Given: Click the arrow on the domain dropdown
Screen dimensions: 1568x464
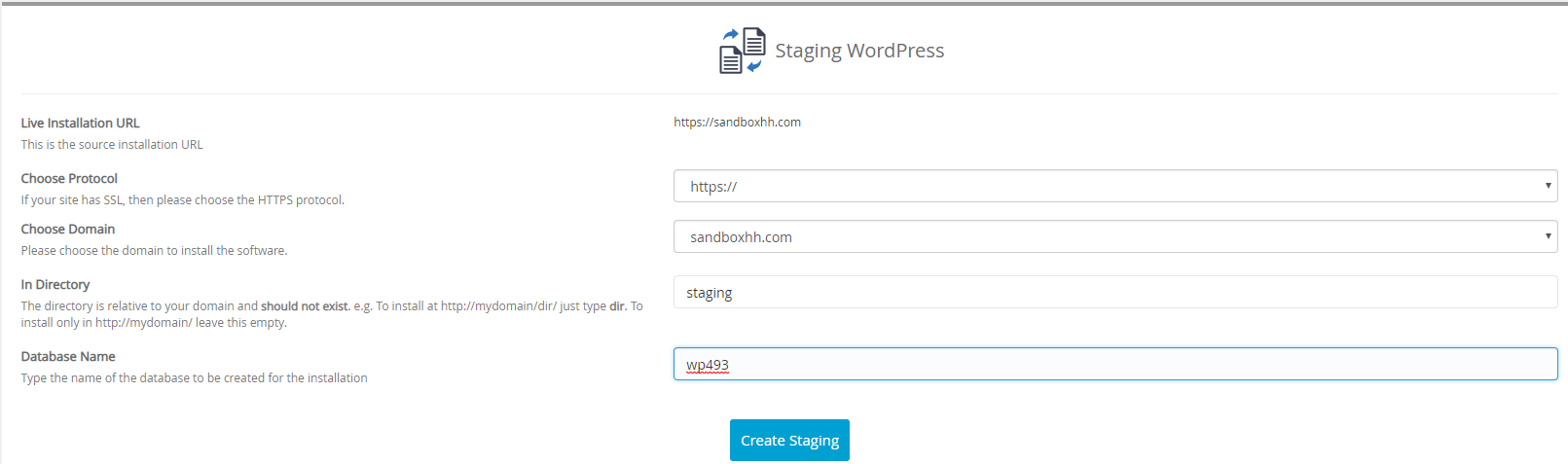Looking at the screenshot, I should tap(1548, 236).
